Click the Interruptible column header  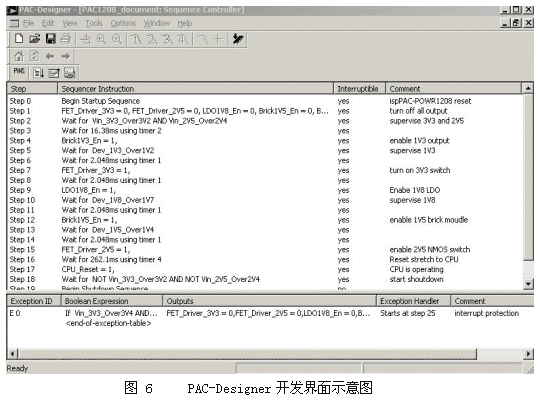tap(360, 89)
